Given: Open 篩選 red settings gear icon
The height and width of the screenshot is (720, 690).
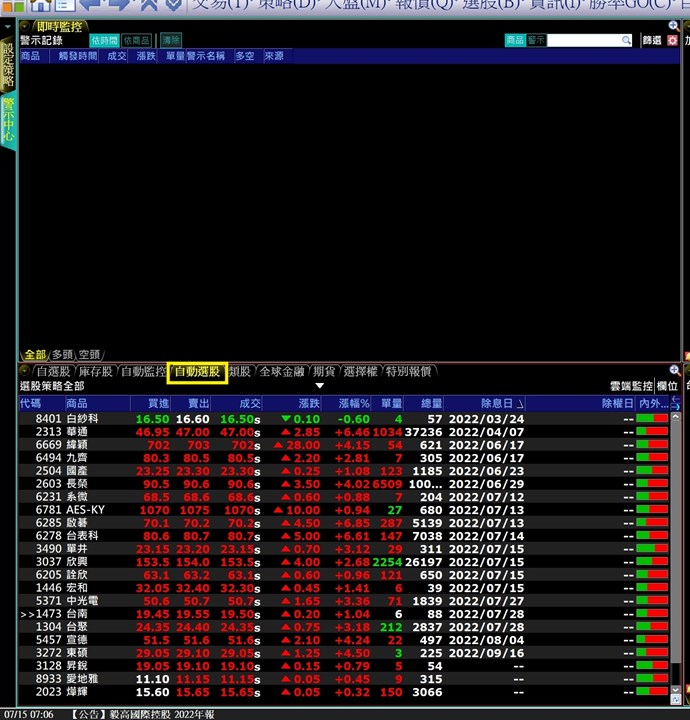Looking at the screenshot, I should 673,40.
